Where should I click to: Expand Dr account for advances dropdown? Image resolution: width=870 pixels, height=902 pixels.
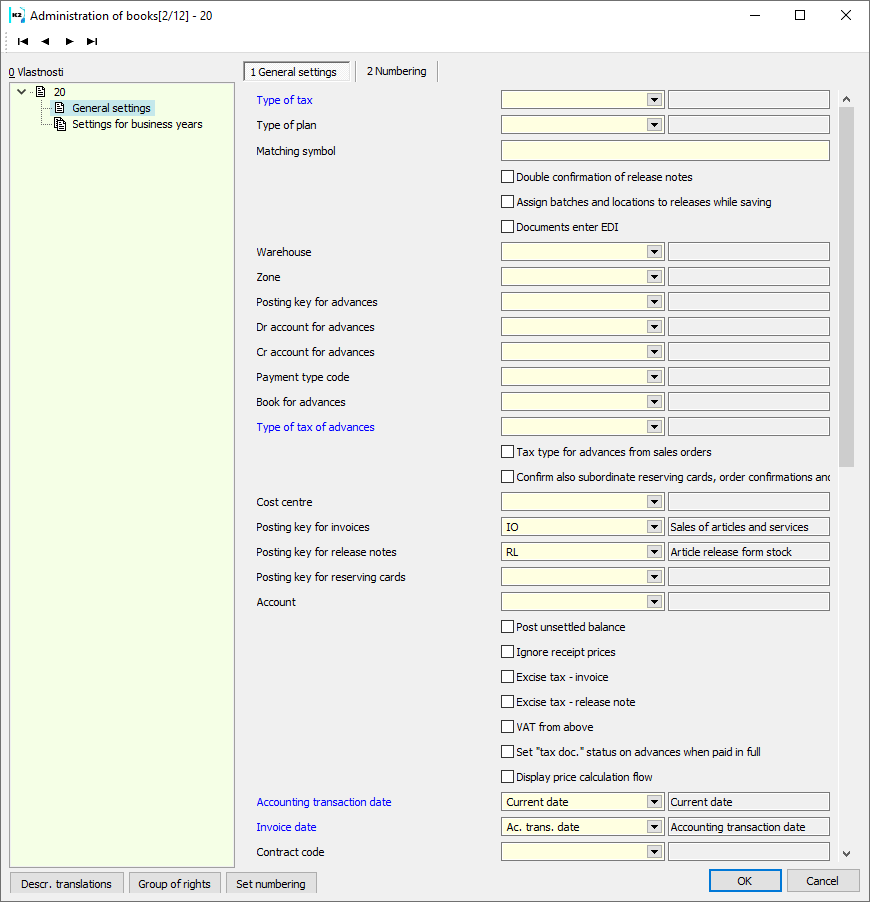coord(654,327)
